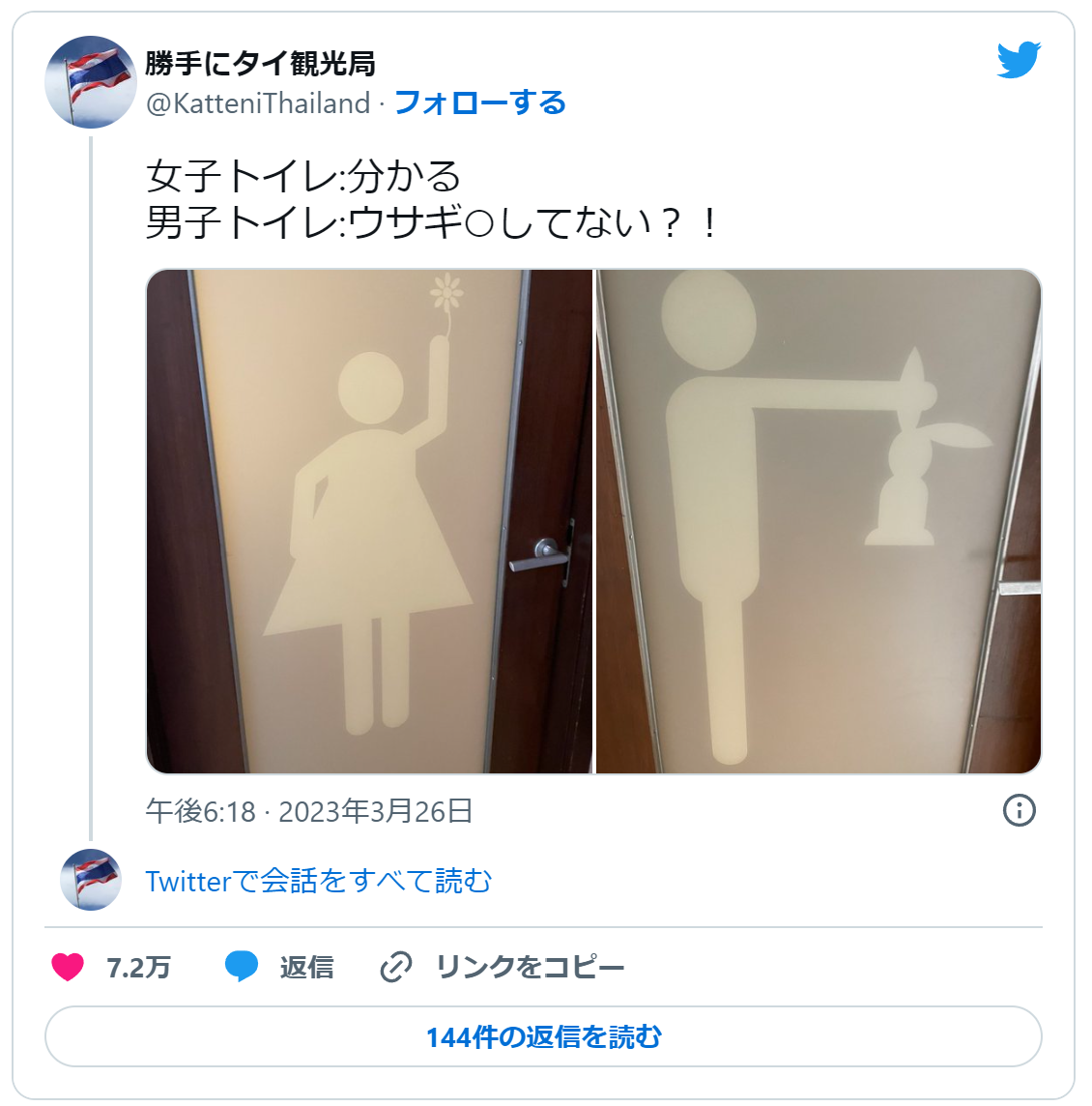
Task: Click the 勝手にタイ観光局 display name
Action: (260, 64)
